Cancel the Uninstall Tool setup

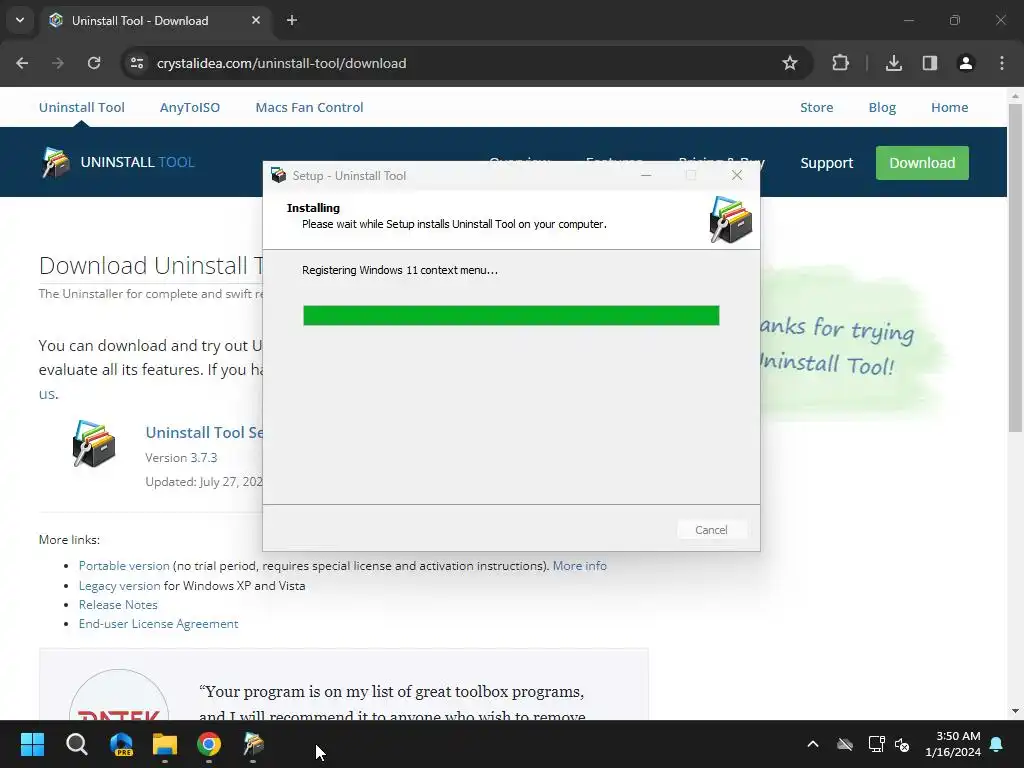(711, 530)
